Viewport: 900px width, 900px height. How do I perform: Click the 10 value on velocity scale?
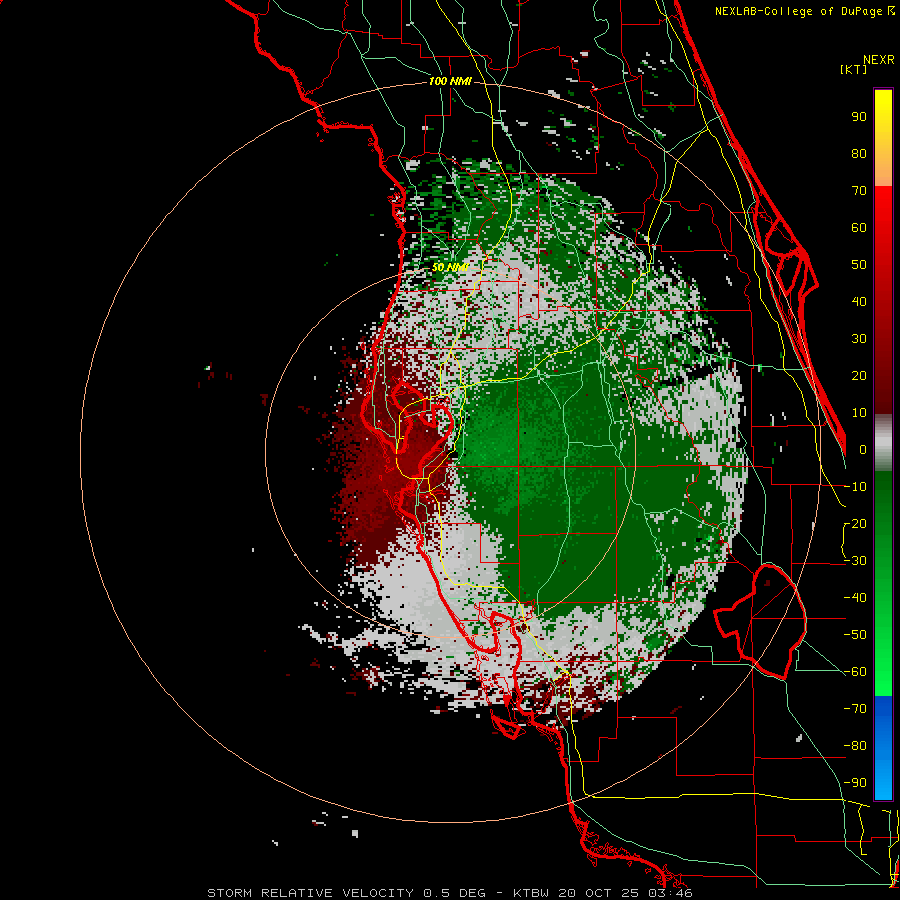pyautogui.click(x=859, y=413)
